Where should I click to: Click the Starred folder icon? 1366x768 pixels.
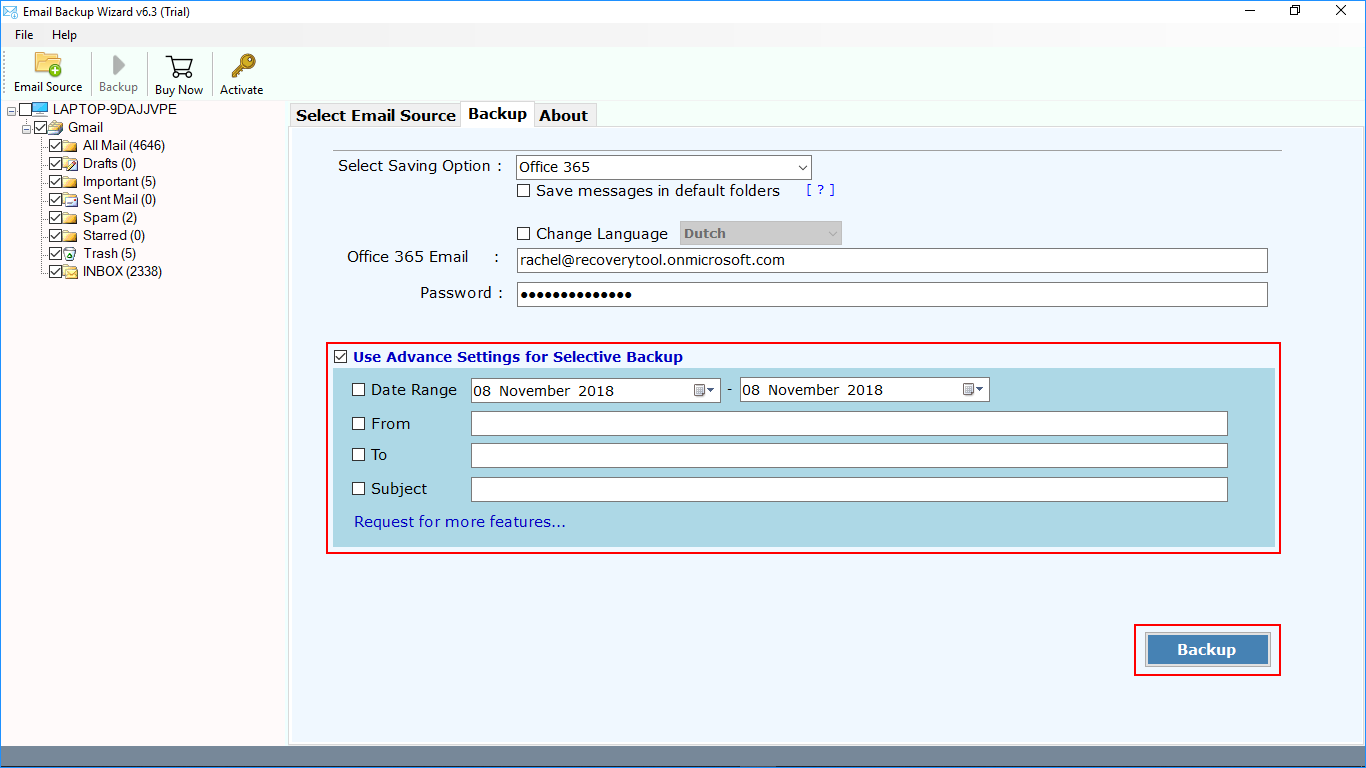[71, 235]
